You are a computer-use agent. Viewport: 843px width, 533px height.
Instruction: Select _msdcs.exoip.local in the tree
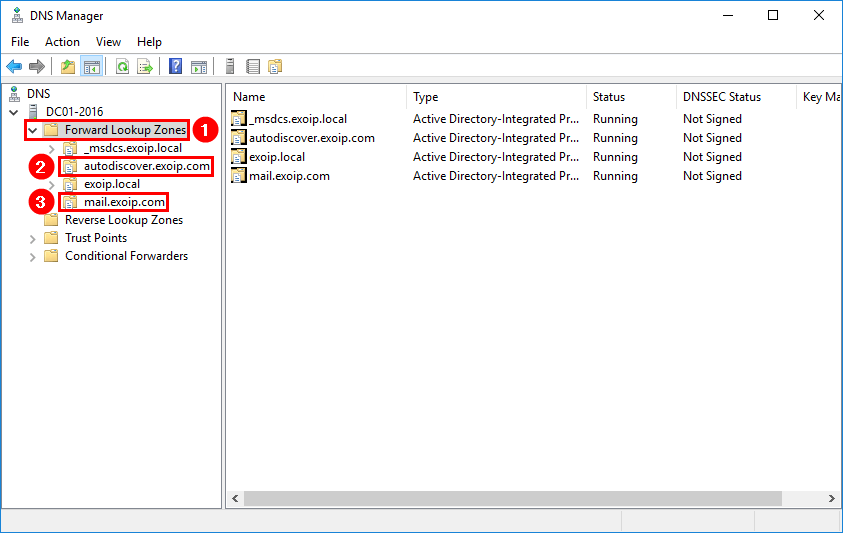pyautogui.click(x=133, y=148)
